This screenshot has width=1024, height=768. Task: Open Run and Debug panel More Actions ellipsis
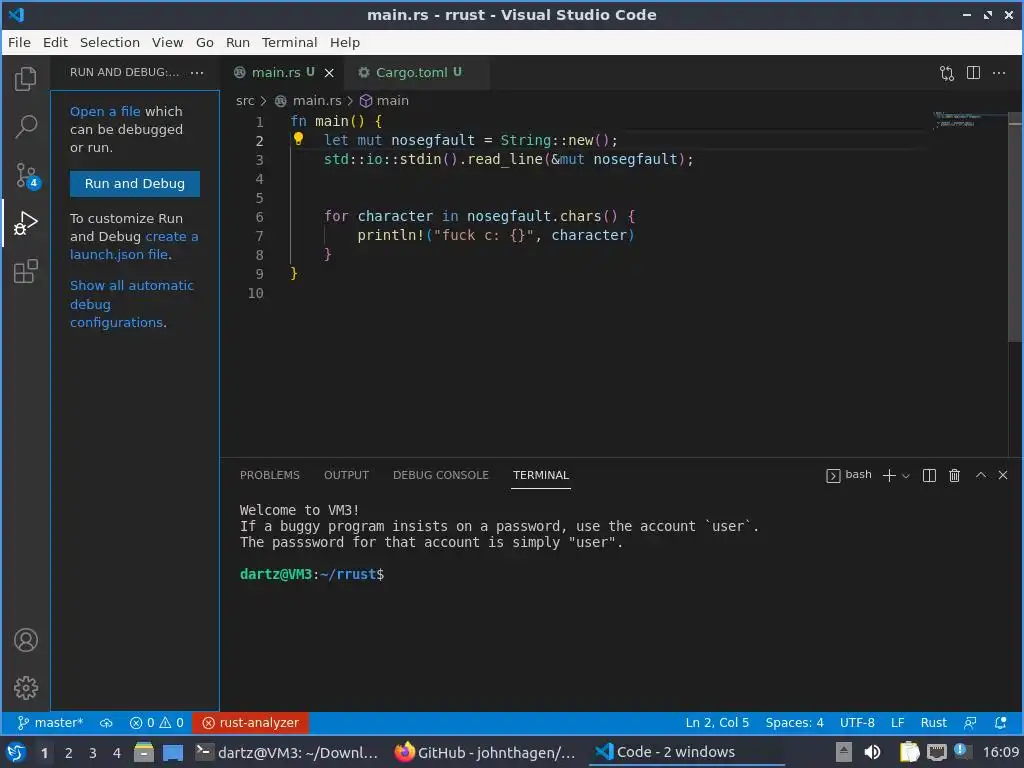tap(197, 72)
